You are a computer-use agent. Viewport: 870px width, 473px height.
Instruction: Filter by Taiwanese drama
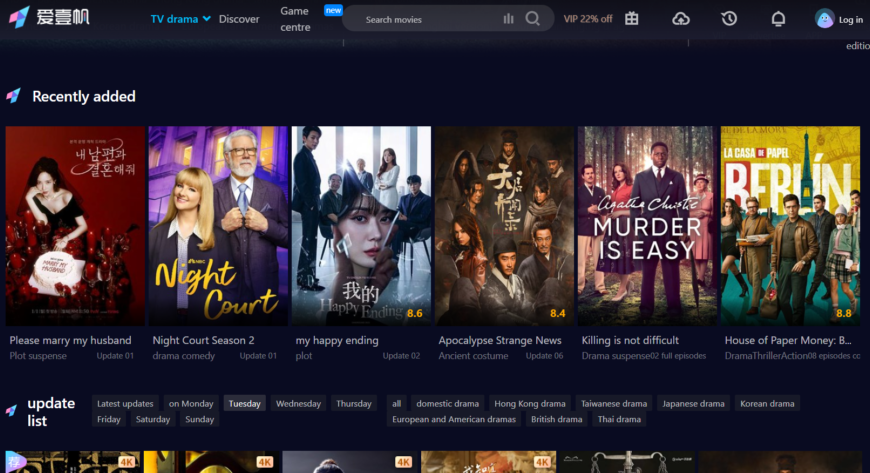pyautogui.click(x=614, y=404)
